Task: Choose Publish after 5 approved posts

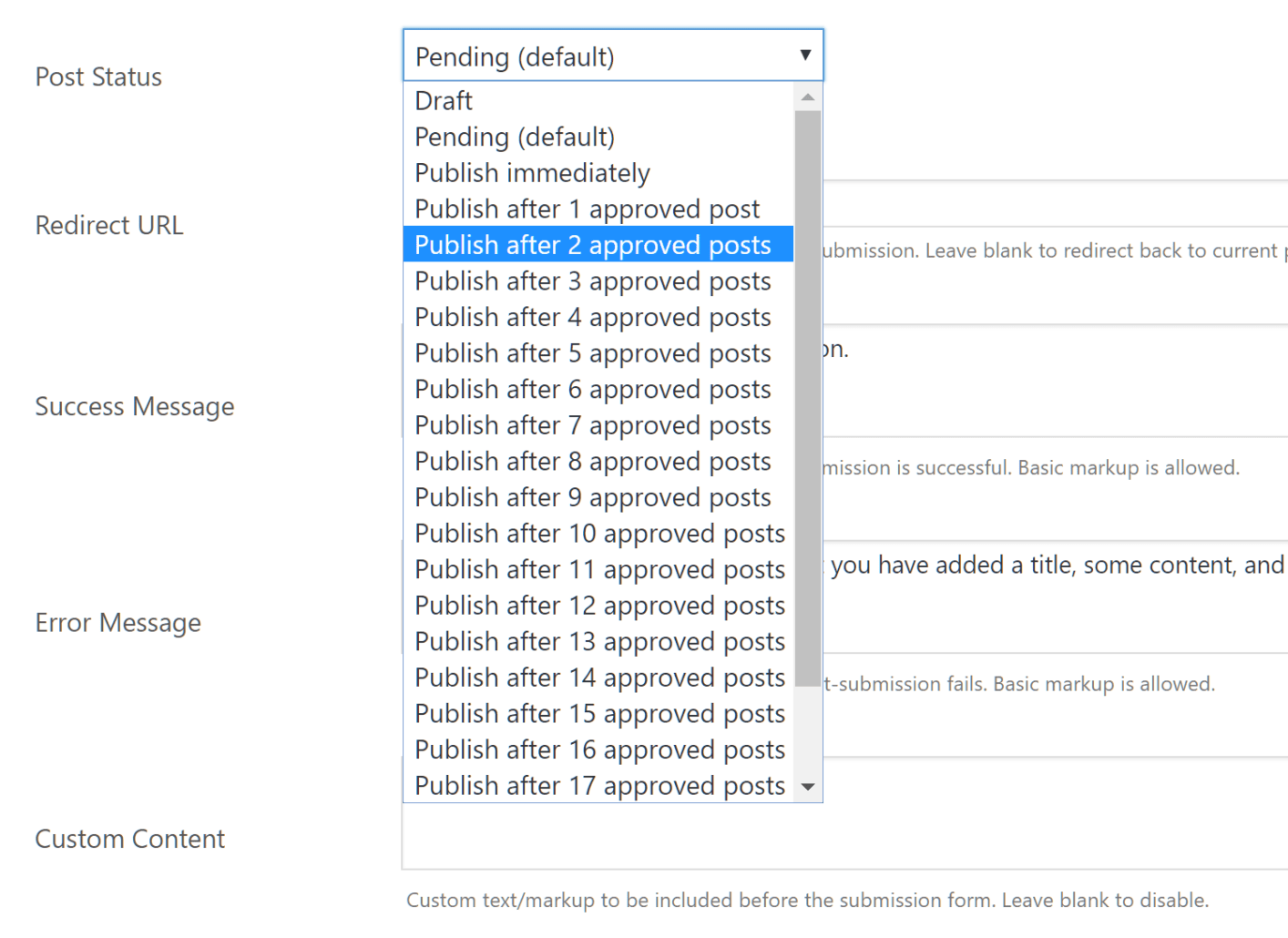Action: coord(592,353)
